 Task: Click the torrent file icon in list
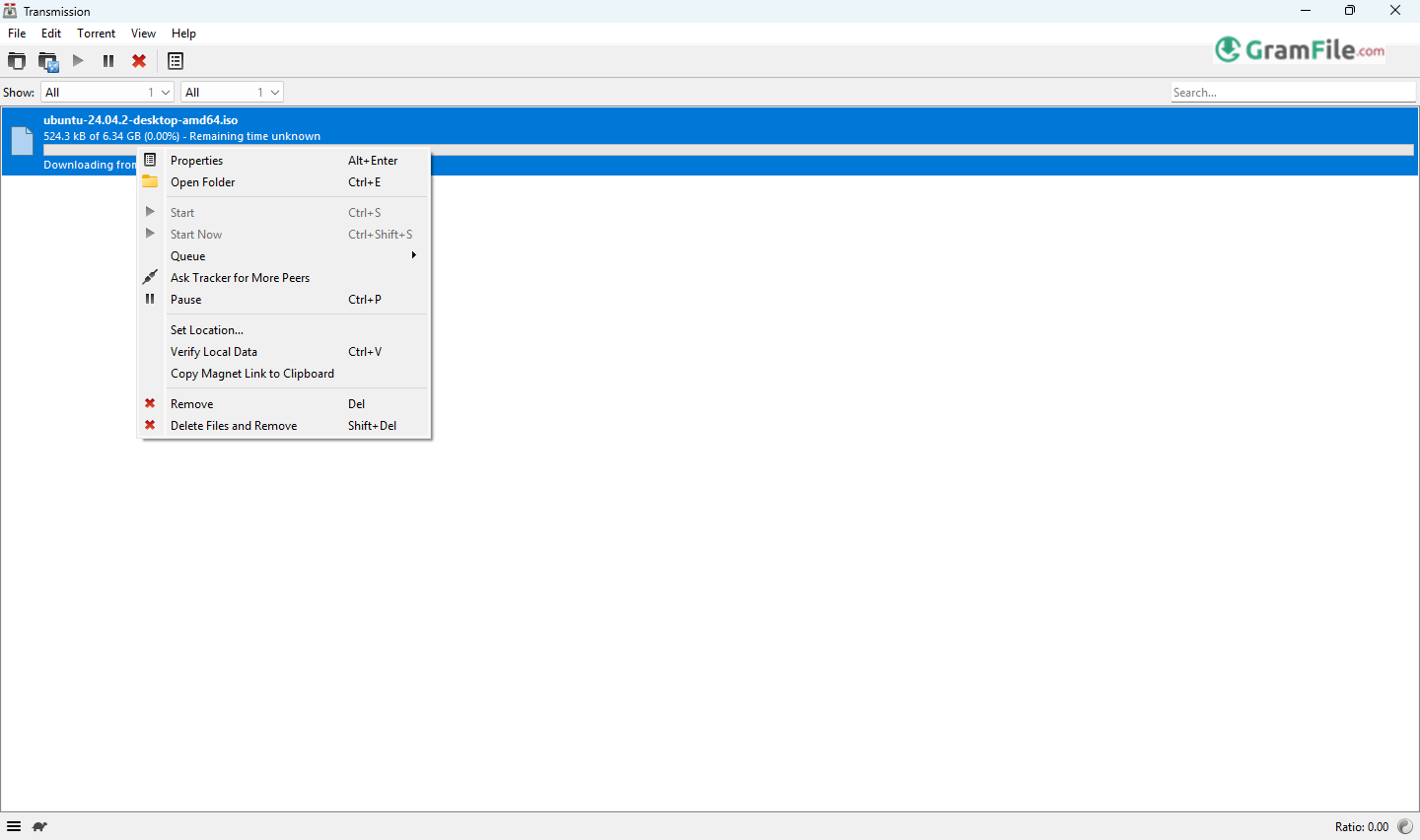[x=22, y=141]
